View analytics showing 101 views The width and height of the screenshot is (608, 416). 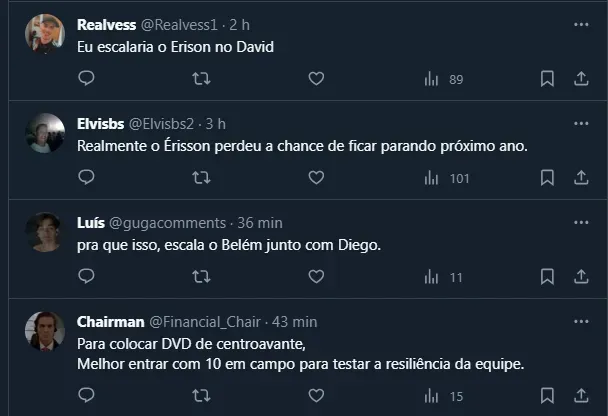point(446,178)
